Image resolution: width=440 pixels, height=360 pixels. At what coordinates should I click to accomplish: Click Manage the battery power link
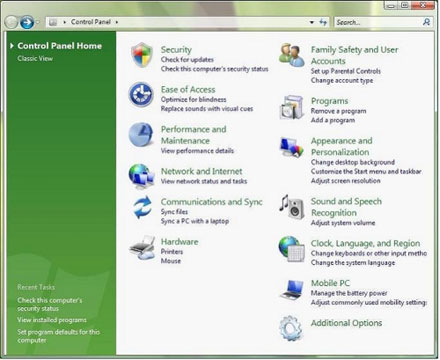349,293
